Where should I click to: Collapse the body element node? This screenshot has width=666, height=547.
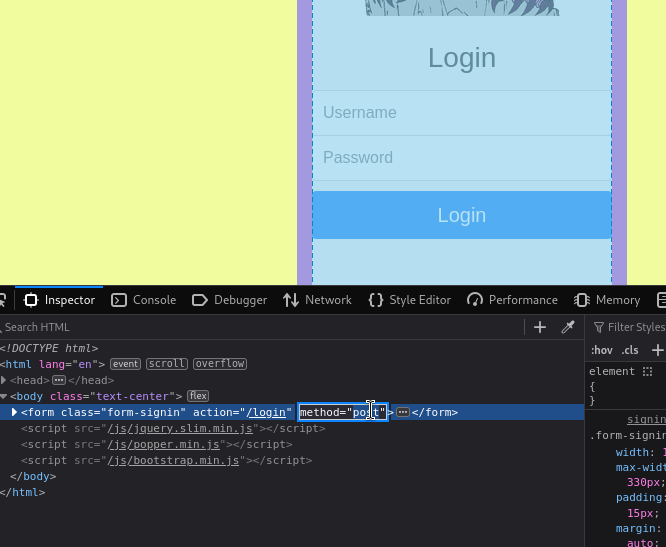coord(3,396)
